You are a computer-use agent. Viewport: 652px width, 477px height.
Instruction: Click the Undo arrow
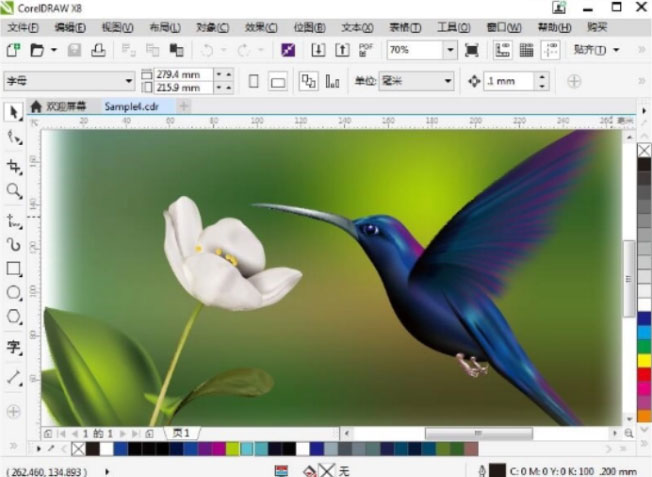pyautogui.click(x=207, y=50)
